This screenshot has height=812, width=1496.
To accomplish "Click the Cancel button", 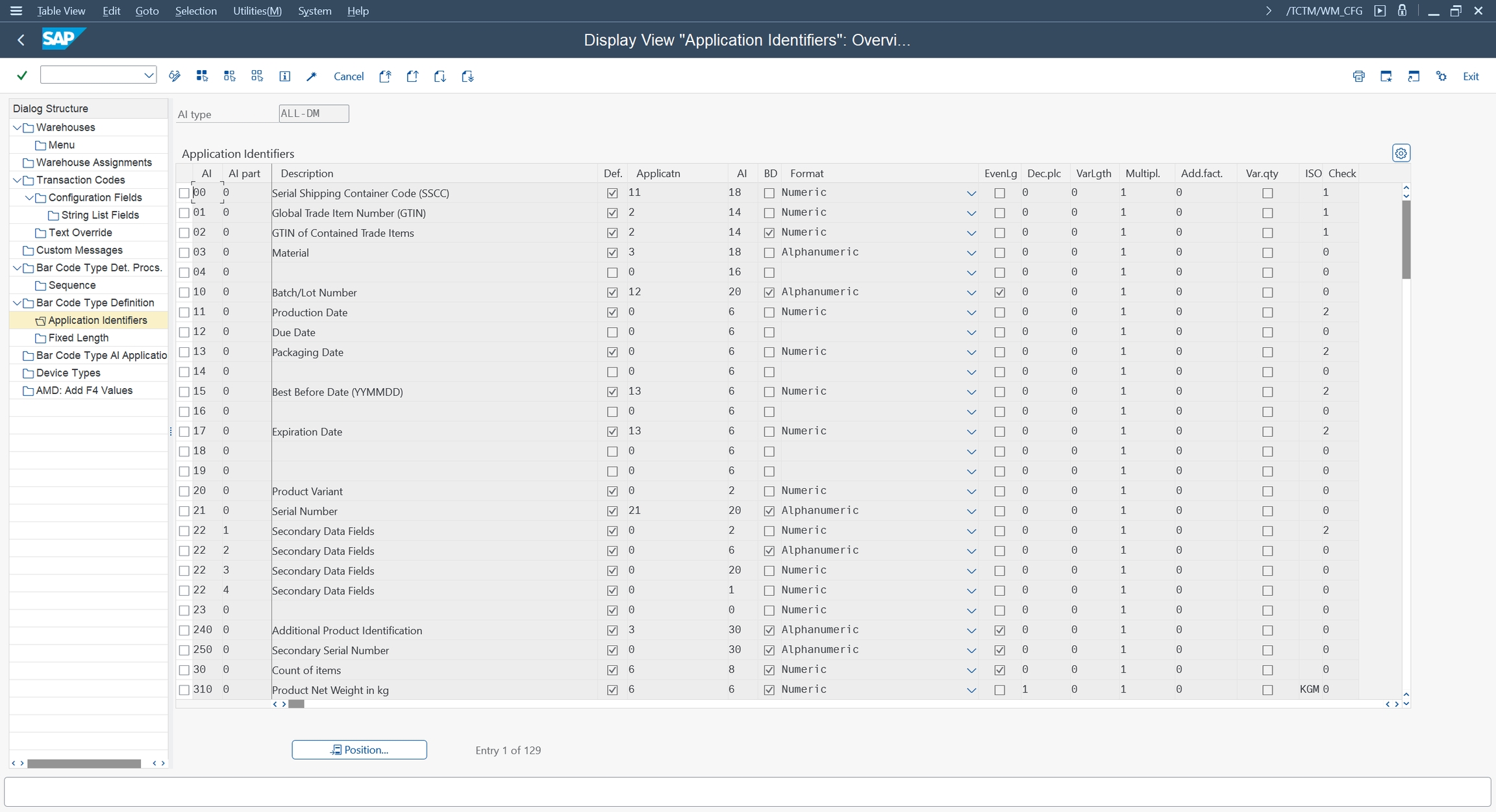I will (348, 76).
